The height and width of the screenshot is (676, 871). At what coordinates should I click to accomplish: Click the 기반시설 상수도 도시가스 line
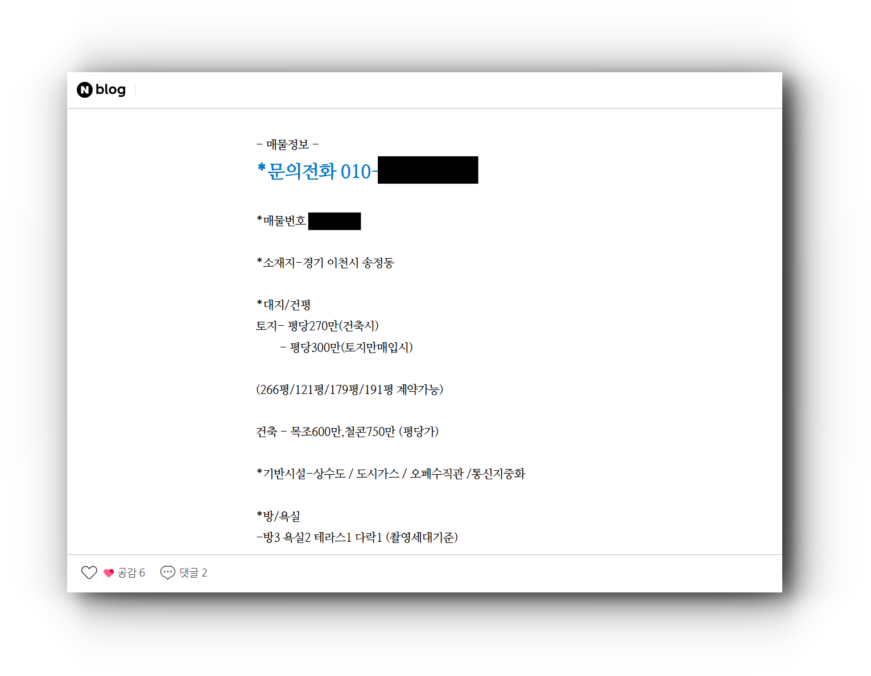point(391,474)
